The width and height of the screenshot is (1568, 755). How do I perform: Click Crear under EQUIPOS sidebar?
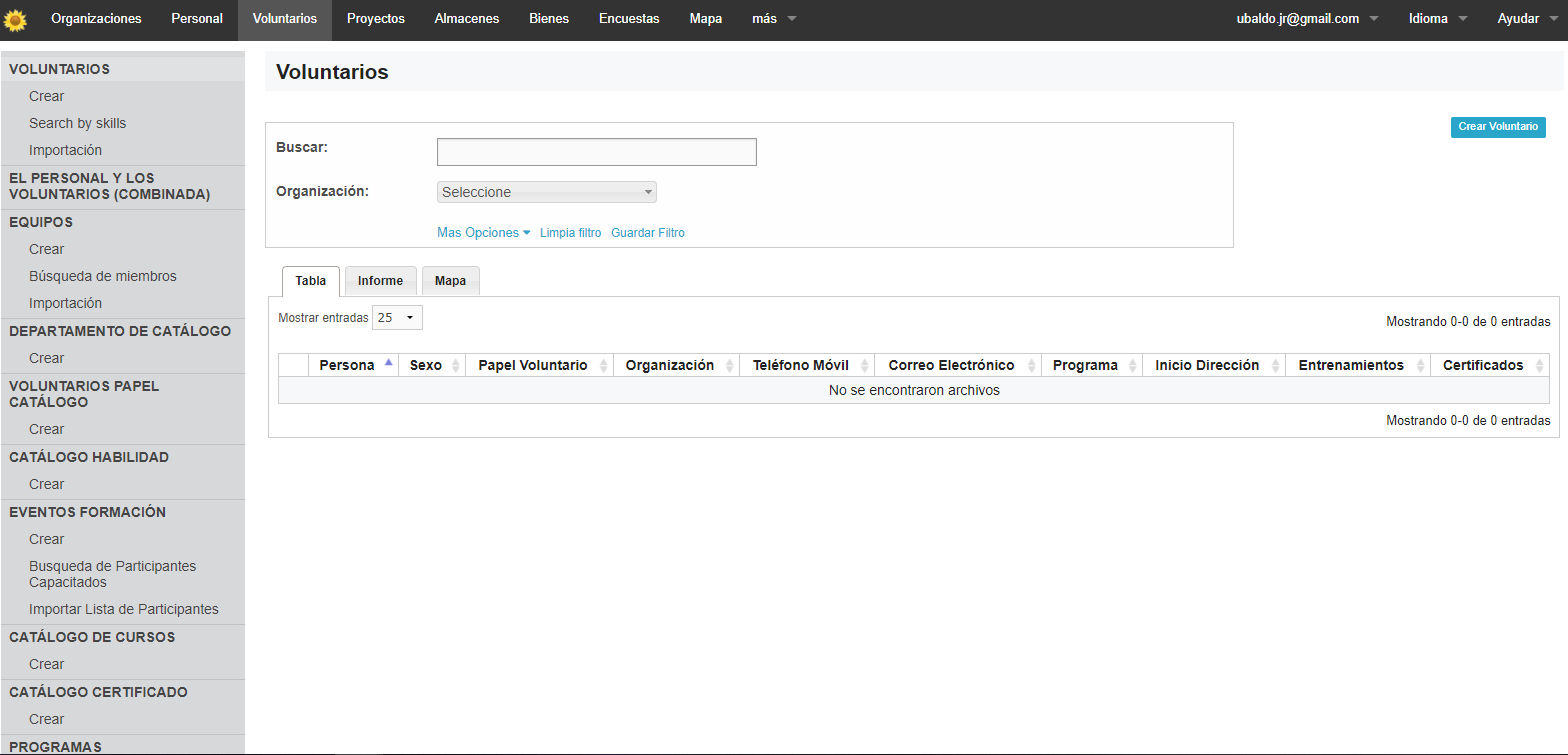[x=47, y=249]
